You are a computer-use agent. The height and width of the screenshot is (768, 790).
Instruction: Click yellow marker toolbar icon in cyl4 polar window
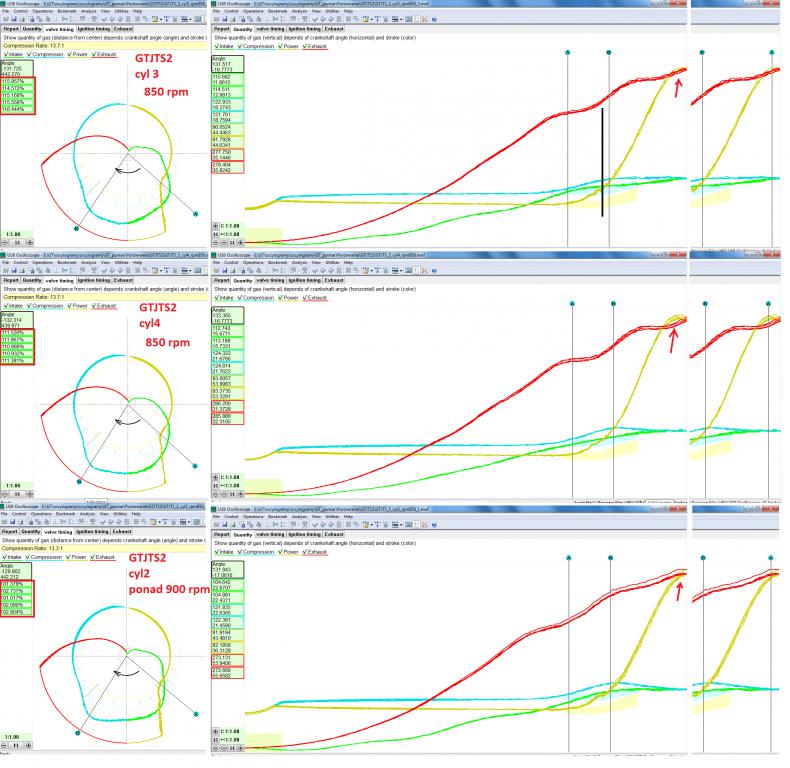(x=155, y=271)
